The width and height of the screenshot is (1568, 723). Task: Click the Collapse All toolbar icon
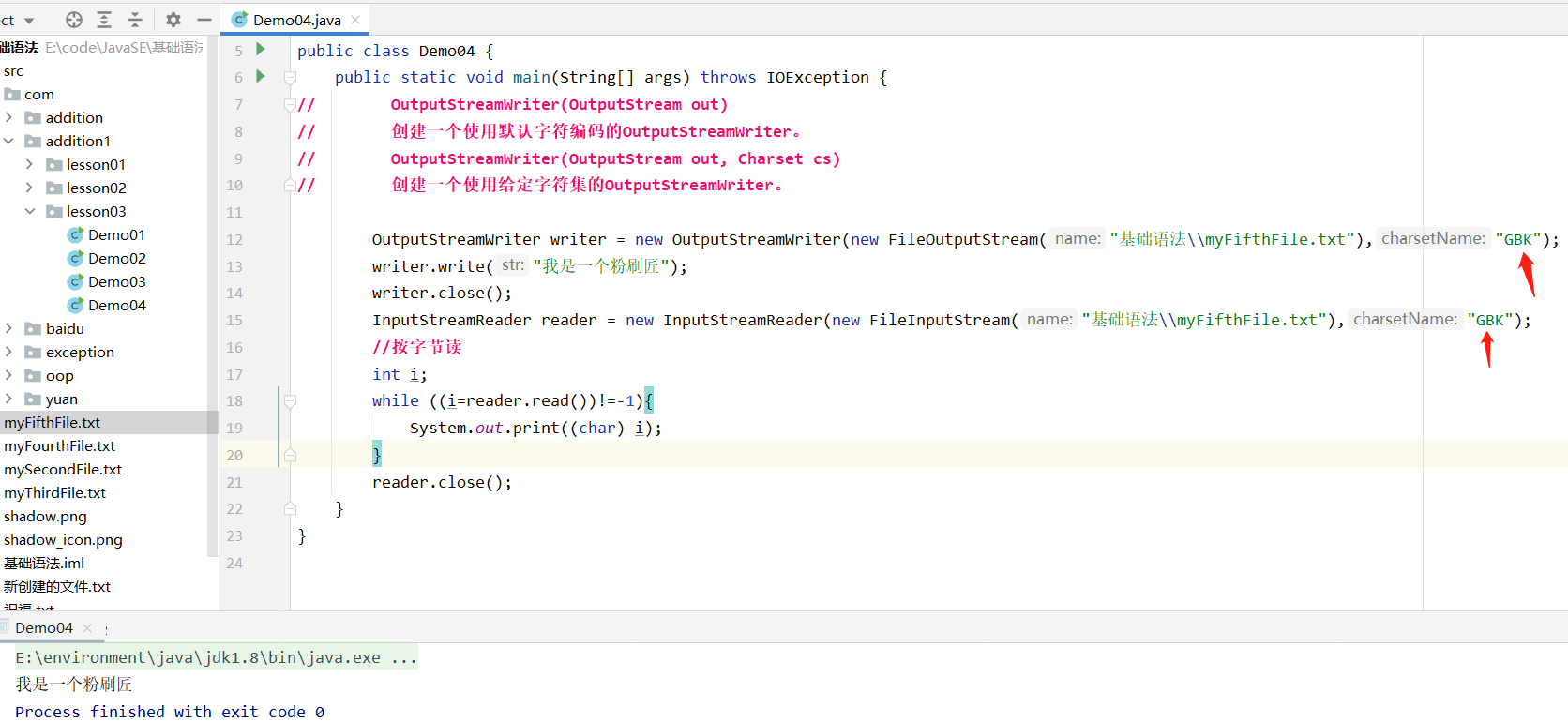(135, 20)
